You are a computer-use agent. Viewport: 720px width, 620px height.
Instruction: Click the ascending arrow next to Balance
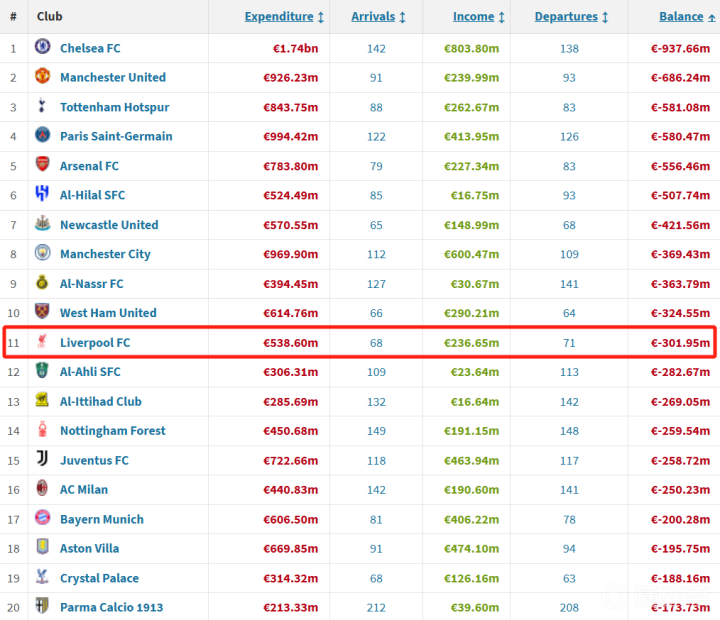[x=711, y=18]
